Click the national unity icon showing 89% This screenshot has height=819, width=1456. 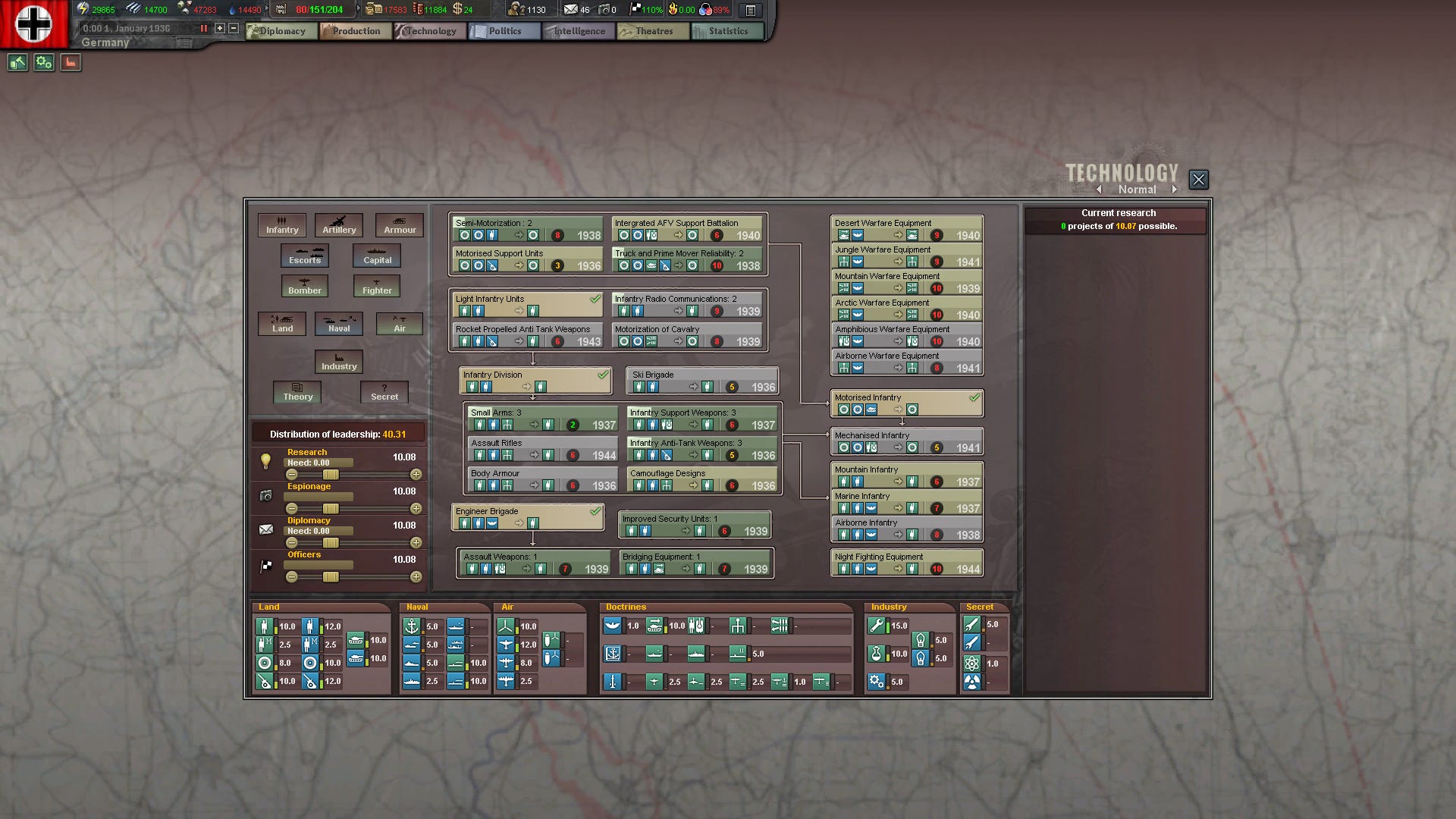pos(706,10)
